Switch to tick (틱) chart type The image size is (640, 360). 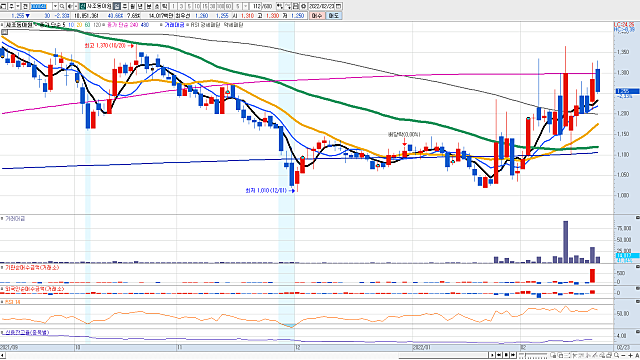[164, 7]
